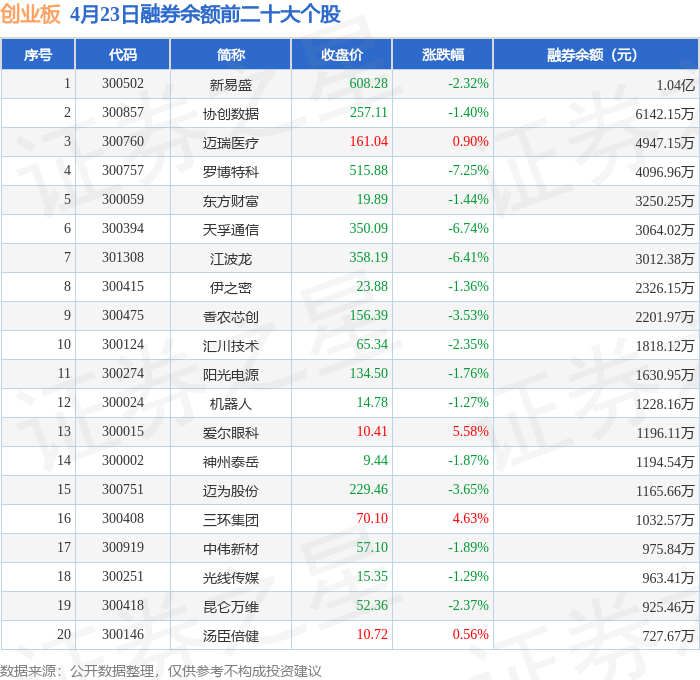Select stock name 中伟新材

tap(231, 549)
